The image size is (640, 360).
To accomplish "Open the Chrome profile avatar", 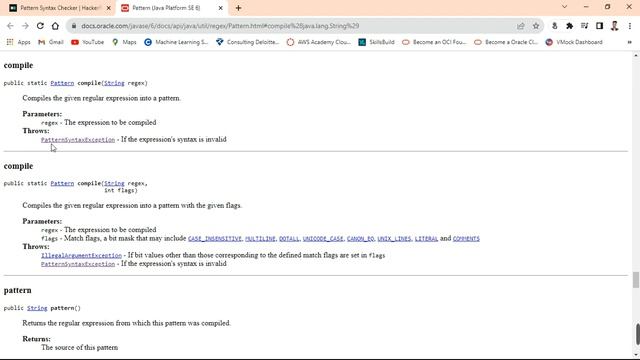I will pos(614,26).
